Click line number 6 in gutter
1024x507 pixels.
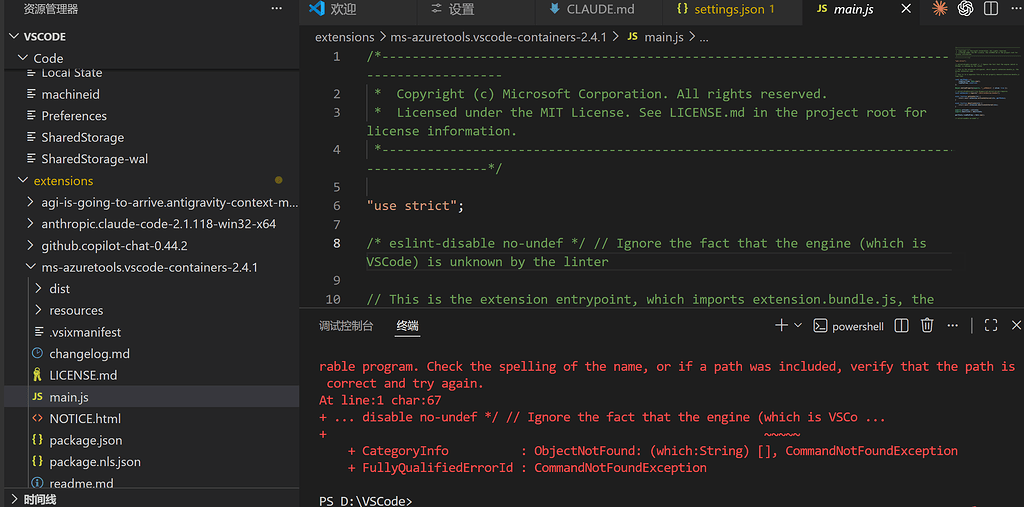click(336, 205)
